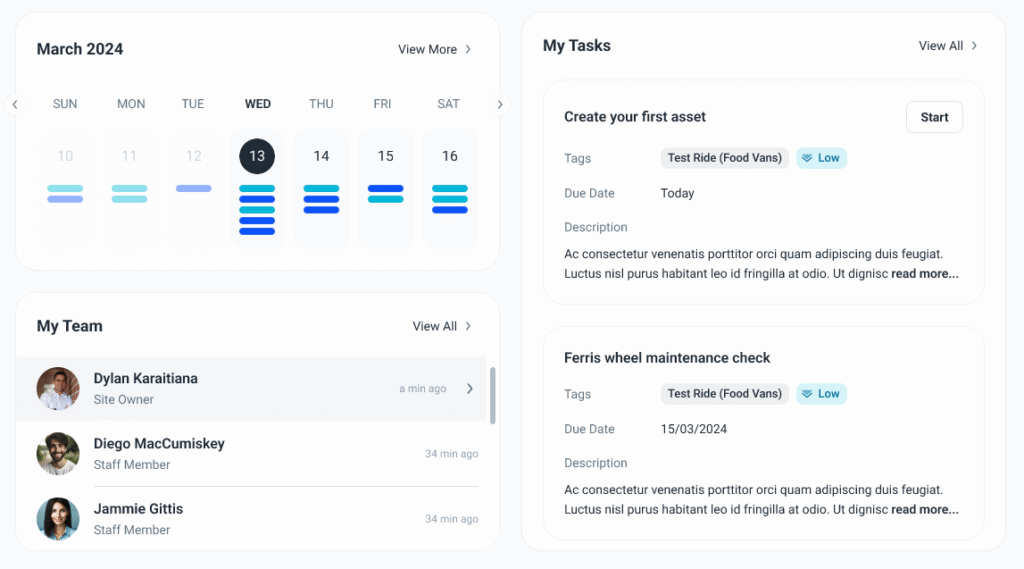Click the My Team list scrollbar
Viewport: 1024px width, 569px height.
(x=492, y=395)
